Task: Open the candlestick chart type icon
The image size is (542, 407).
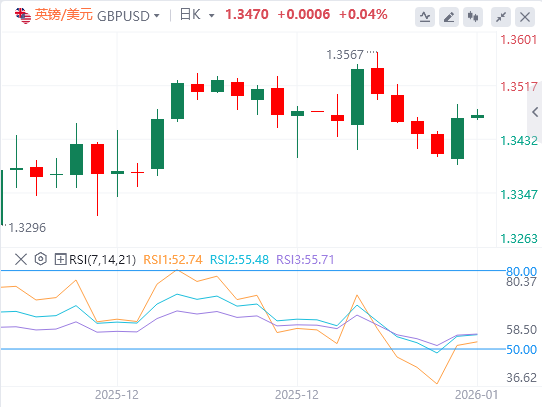Action: coord(473,17)
